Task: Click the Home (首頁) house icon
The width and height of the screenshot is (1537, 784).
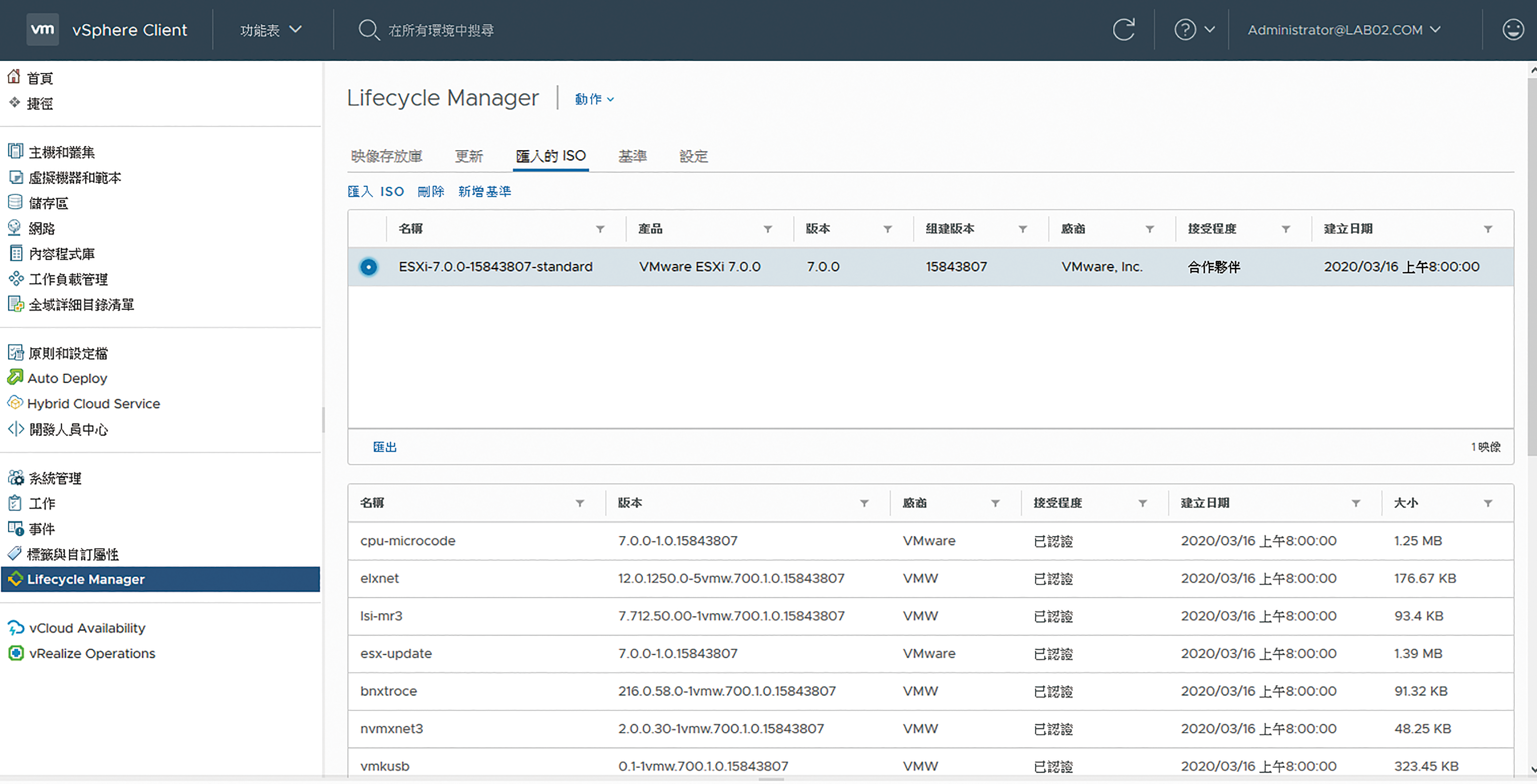Action: [x=14, y=77]
